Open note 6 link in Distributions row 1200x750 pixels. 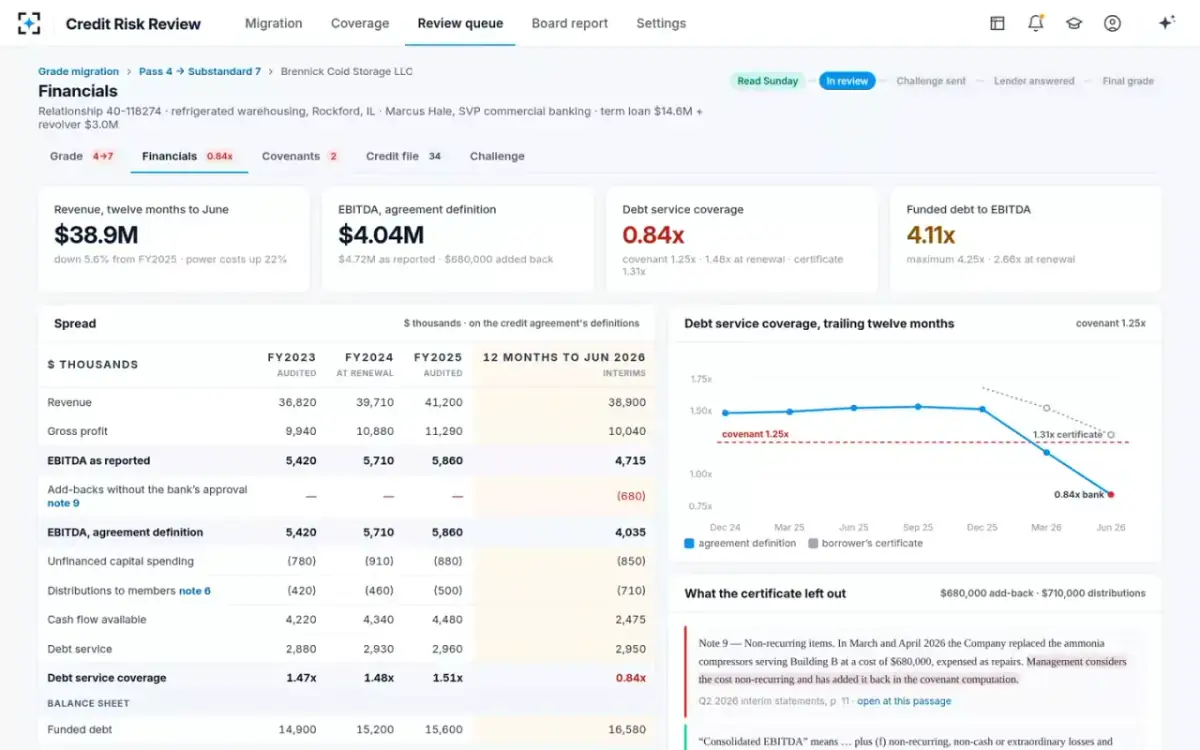(195, 591)
